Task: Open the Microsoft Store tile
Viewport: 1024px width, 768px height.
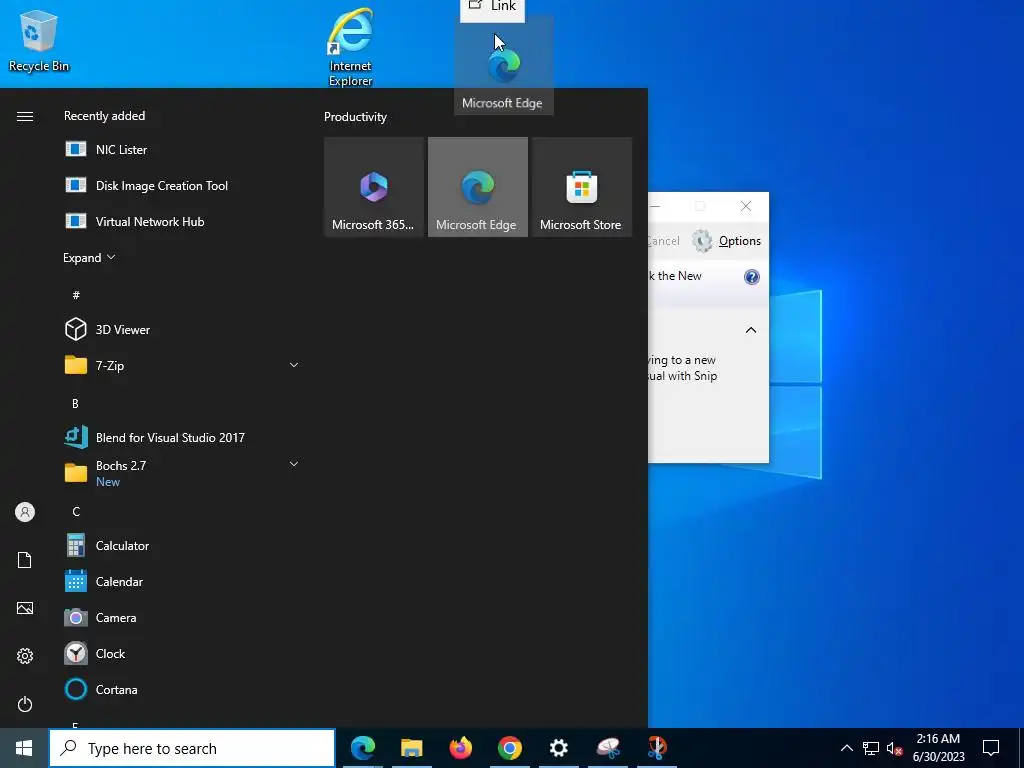Action: coord(582,187)
